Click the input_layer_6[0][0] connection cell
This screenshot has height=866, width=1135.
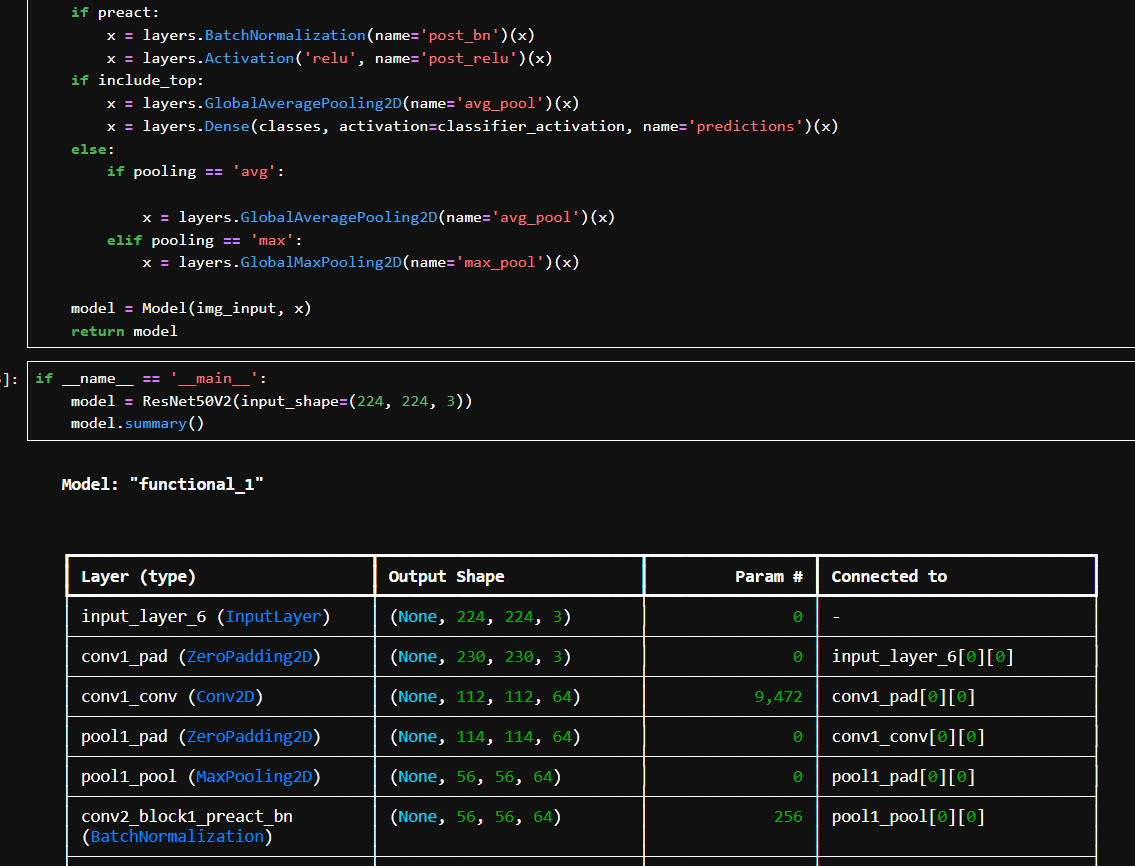click(957, 657)
